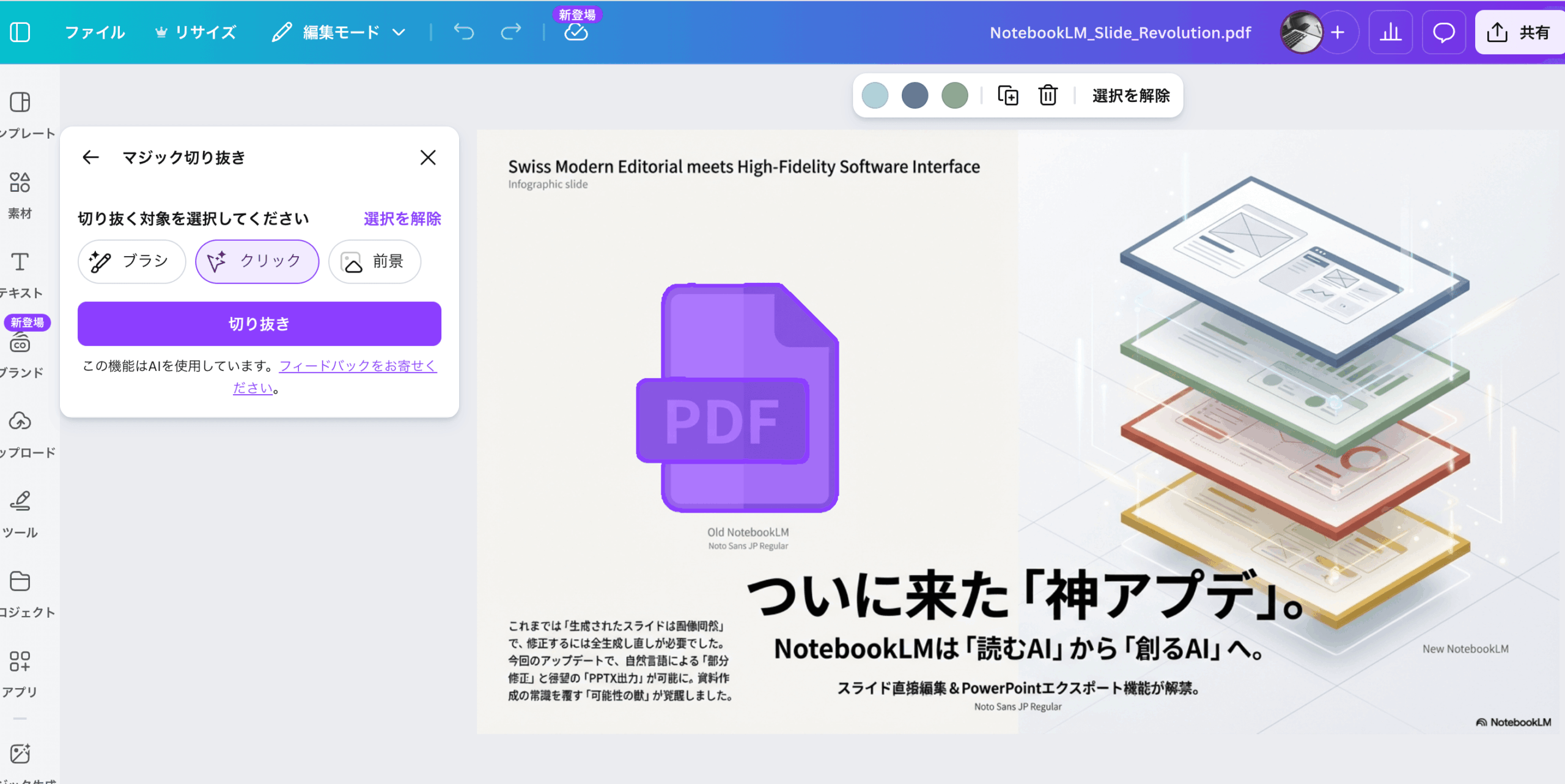Open the add collaborator plus button
Viewport: 1565px width, 784px height.
click(1338, 32)
